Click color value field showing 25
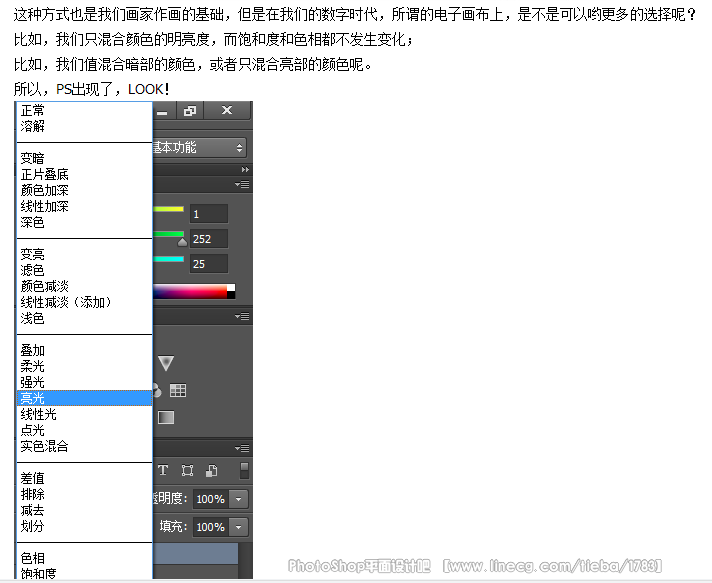Viewport: 712px width, 583px height. [x=208, y=264]
